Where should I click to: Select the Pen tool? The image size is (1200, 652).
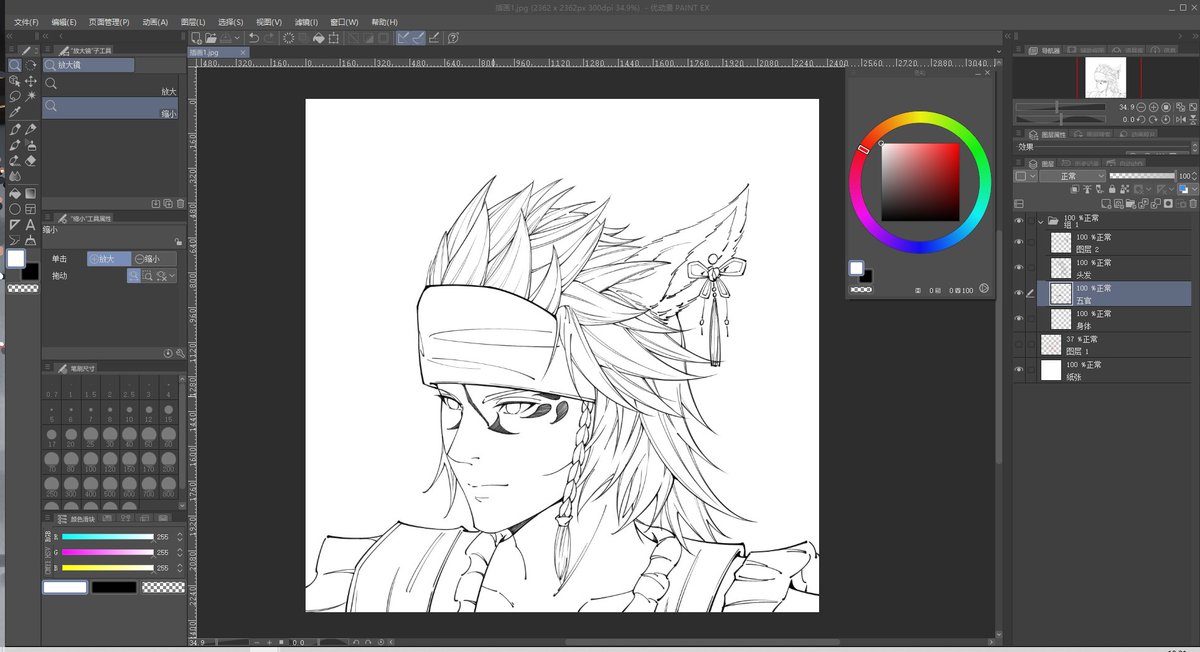click(x=15, y=129)
